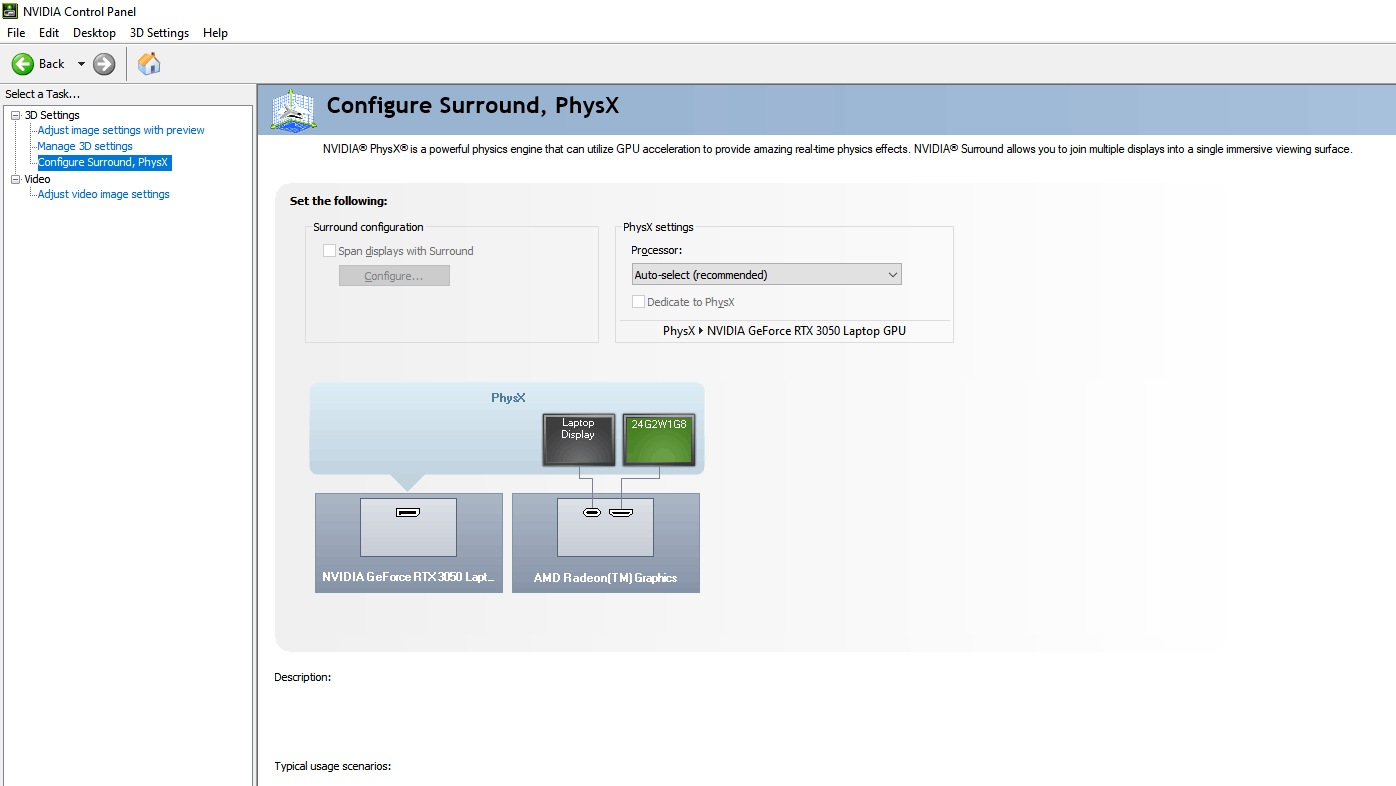
Task: Open the Back history dropdown arrow
Action: (x=81, y=64)
